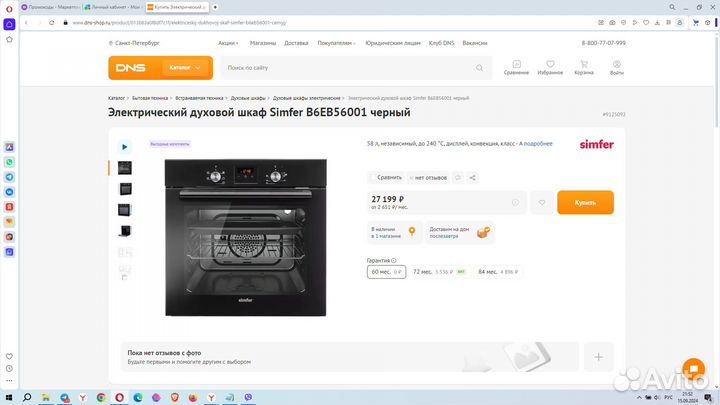Select 84 мес. warranty option
The width and height of the screenshot is (720, 405).
click(498, 272)
